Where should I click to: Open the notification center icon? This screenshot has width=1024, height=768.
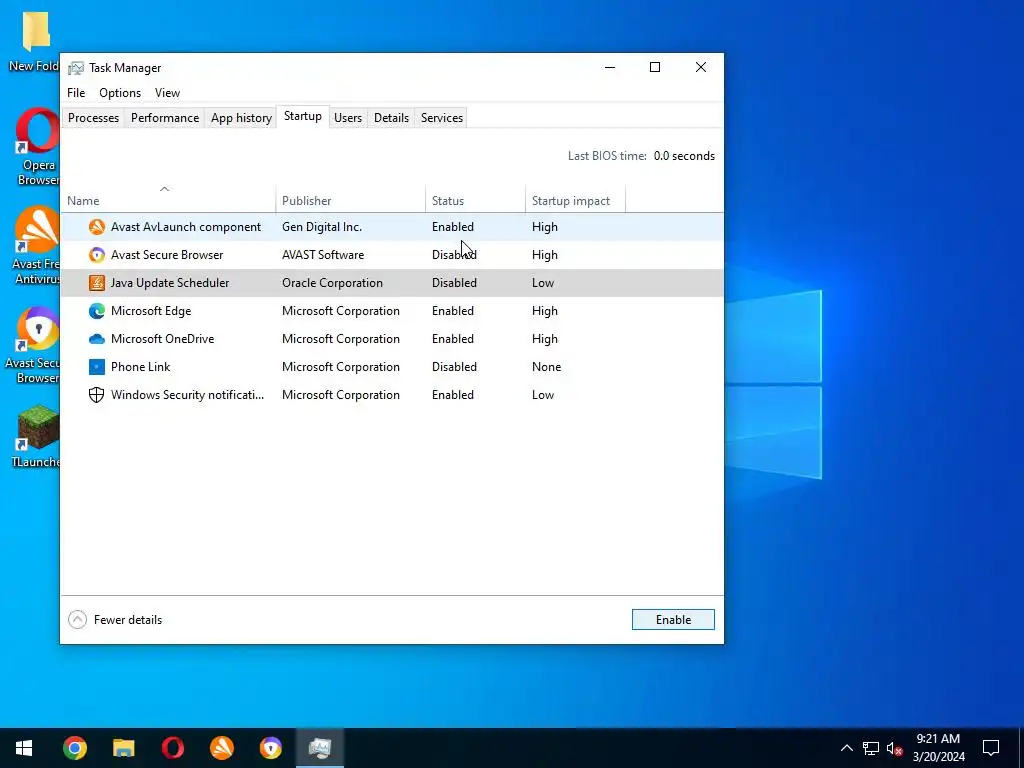pos(991,748)
